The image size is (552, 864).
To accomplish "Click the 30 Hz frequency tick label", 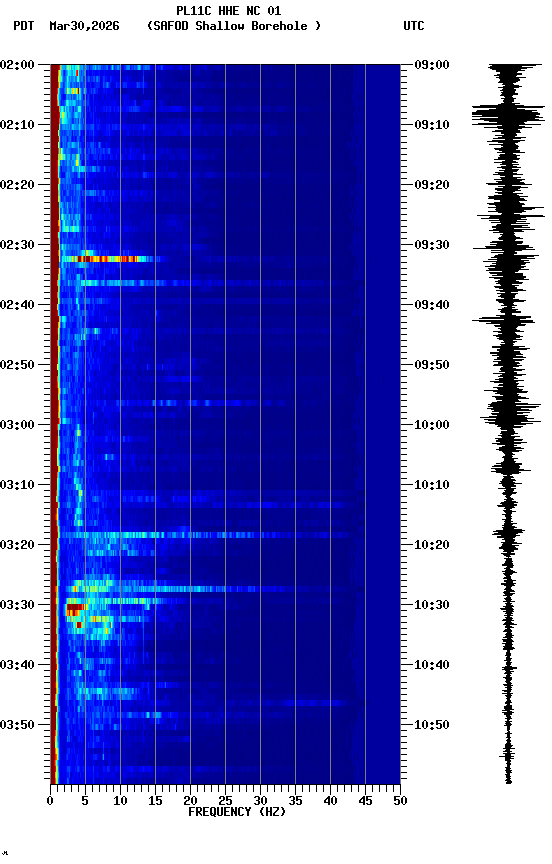I will 260,801.
